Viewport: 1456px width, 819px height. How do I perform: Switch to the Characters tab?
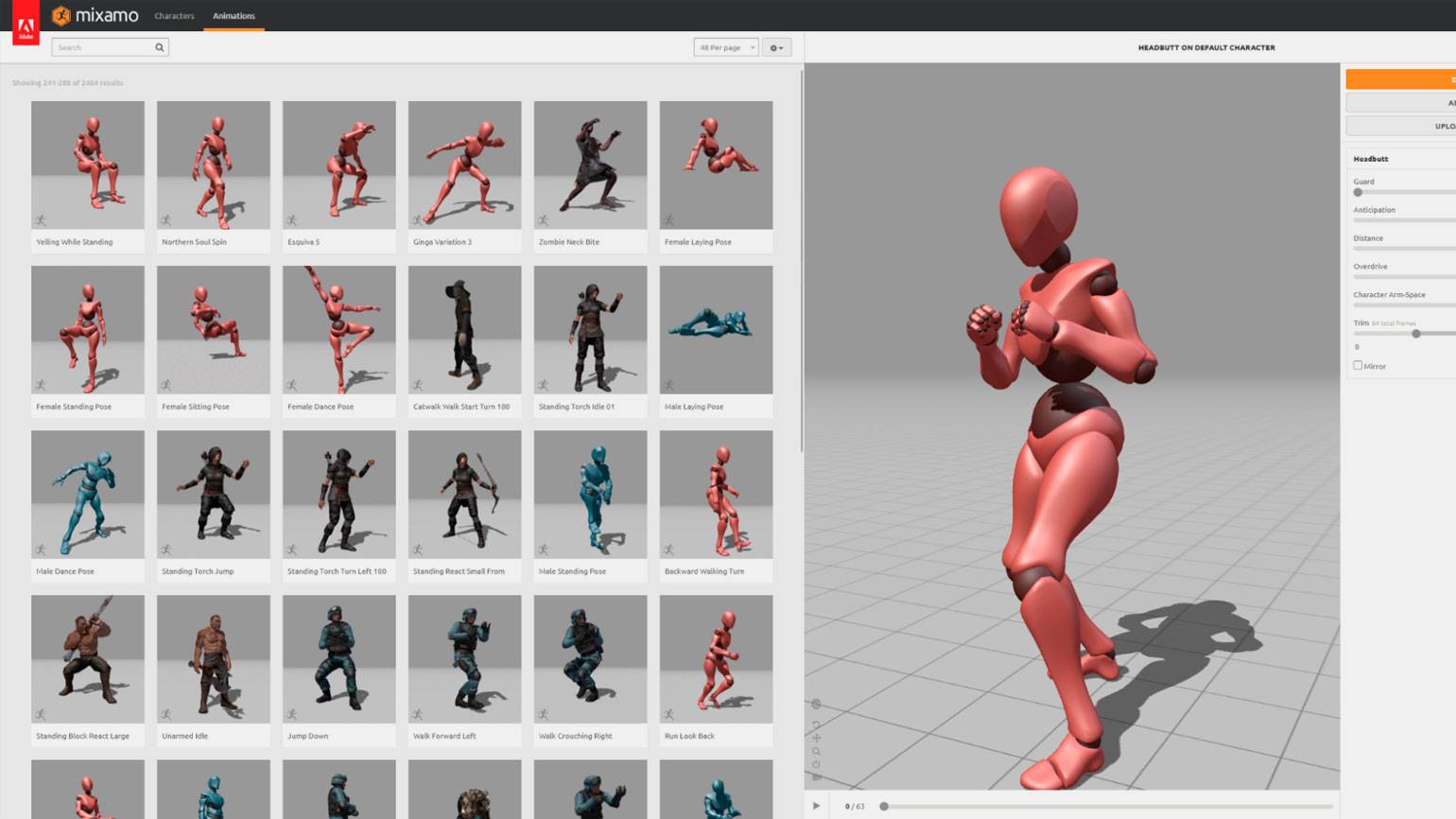tap(174, 16)
